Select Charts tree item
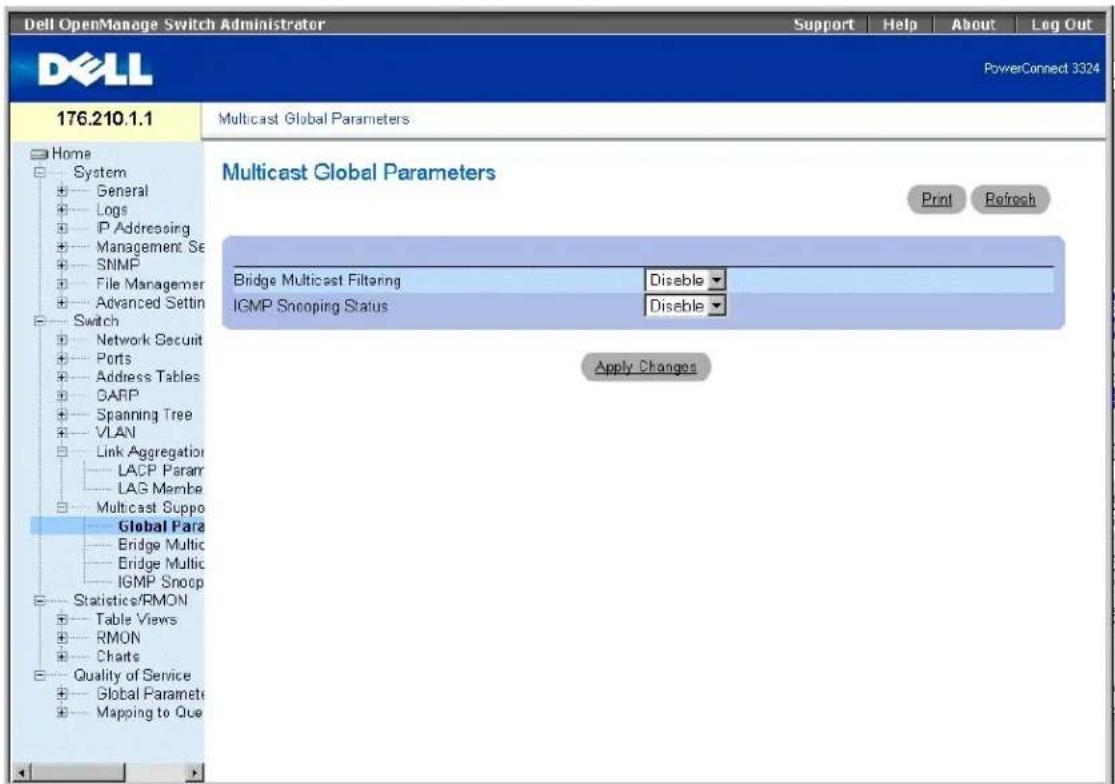This screenshot has width=1115, height=784. (118, 656)
